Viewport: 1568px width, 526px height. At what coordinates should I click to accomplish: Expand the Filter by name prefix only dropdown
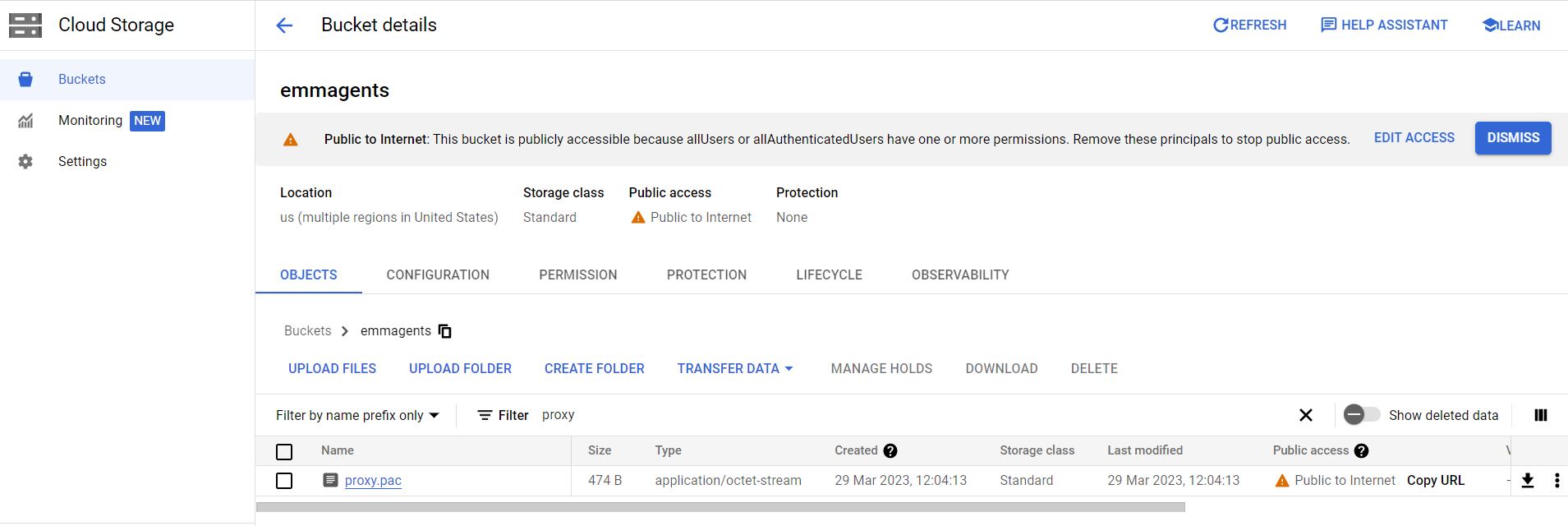(357, 416)
